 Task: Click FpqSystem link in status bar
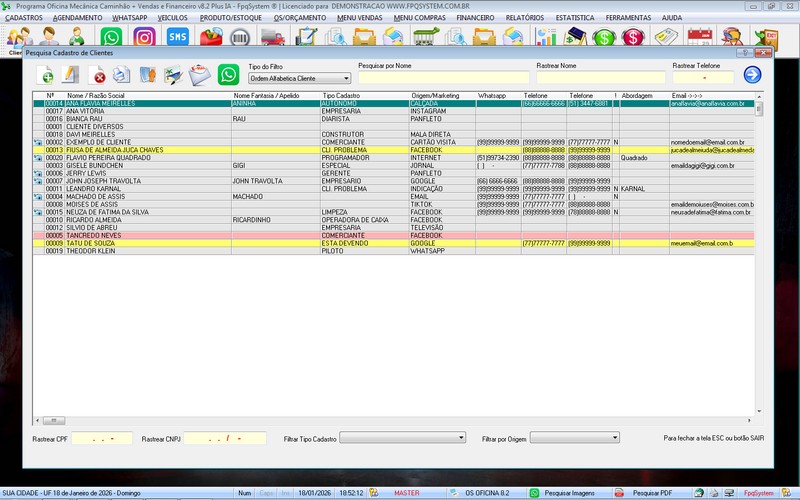tap(758, 493)
